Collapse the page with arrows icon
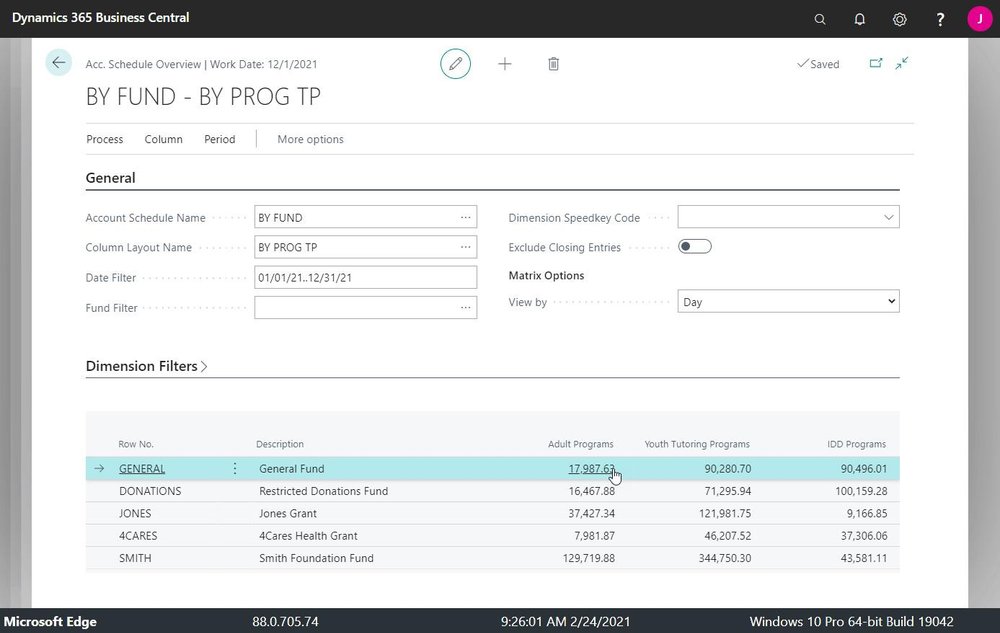Screen dimensions: 1000x633 (902, 63)
